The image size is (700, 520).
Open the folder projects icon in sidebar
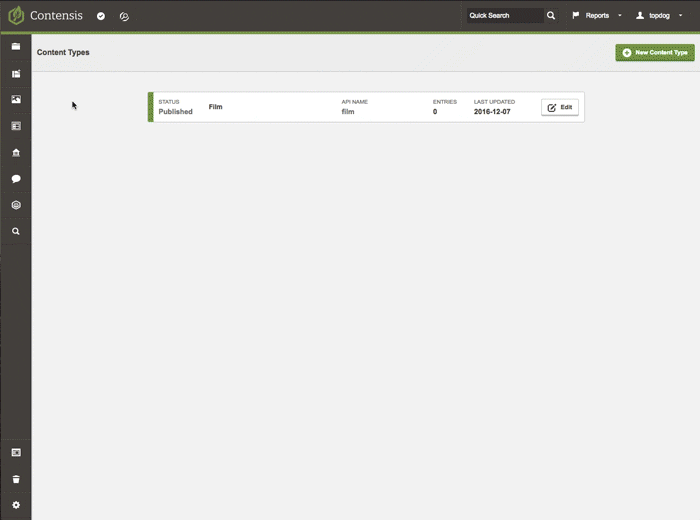16,46
